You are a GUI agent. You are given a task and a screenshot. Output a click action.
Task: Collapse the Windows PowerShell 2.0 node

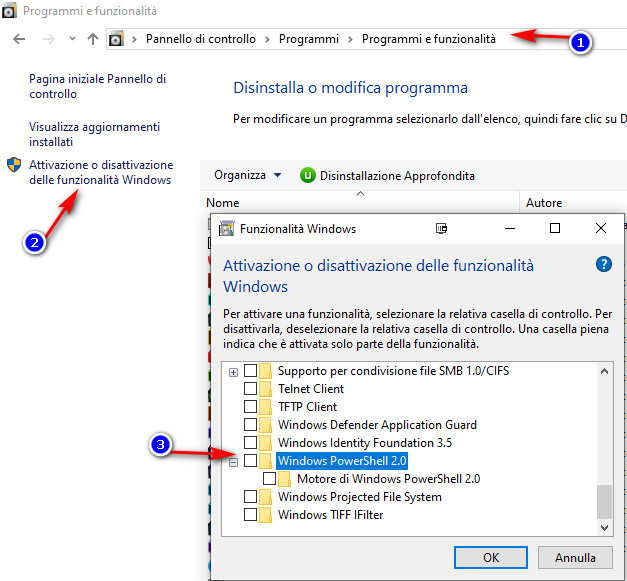233,463
